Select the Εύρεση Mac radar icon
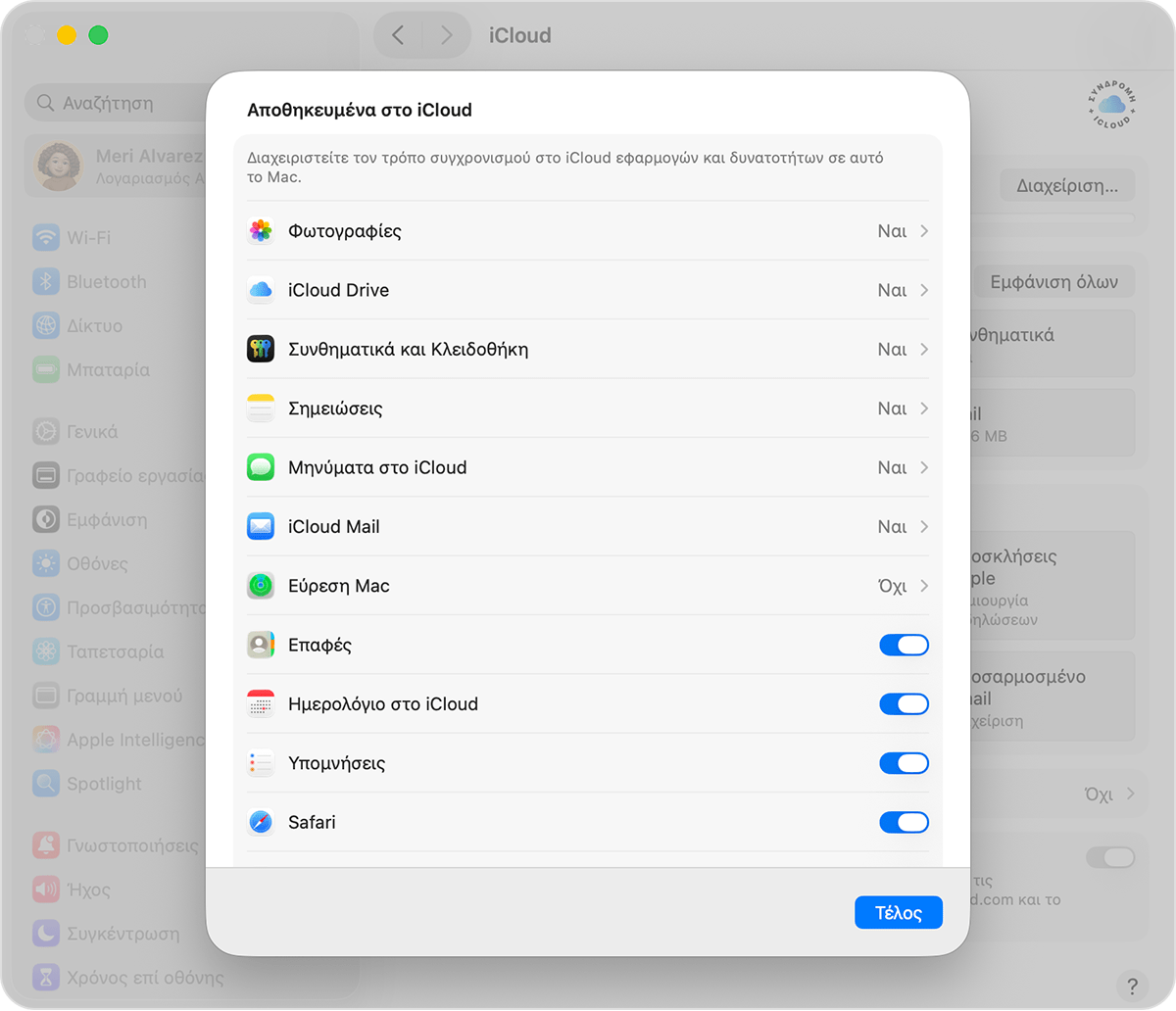This screenshot has height=1011, width=1176. [260, 585]
